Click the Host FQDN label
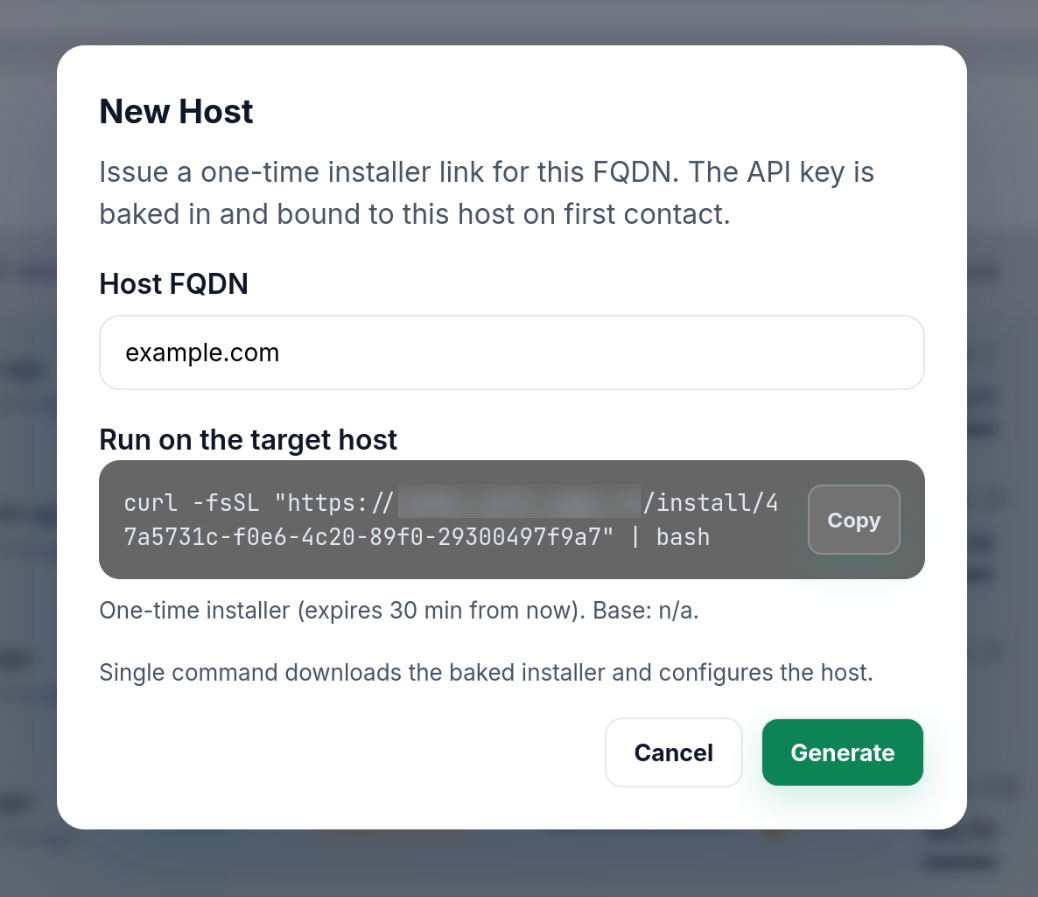Image resolution: width=1038 pixels, height=897 pixels. [174, 284]
